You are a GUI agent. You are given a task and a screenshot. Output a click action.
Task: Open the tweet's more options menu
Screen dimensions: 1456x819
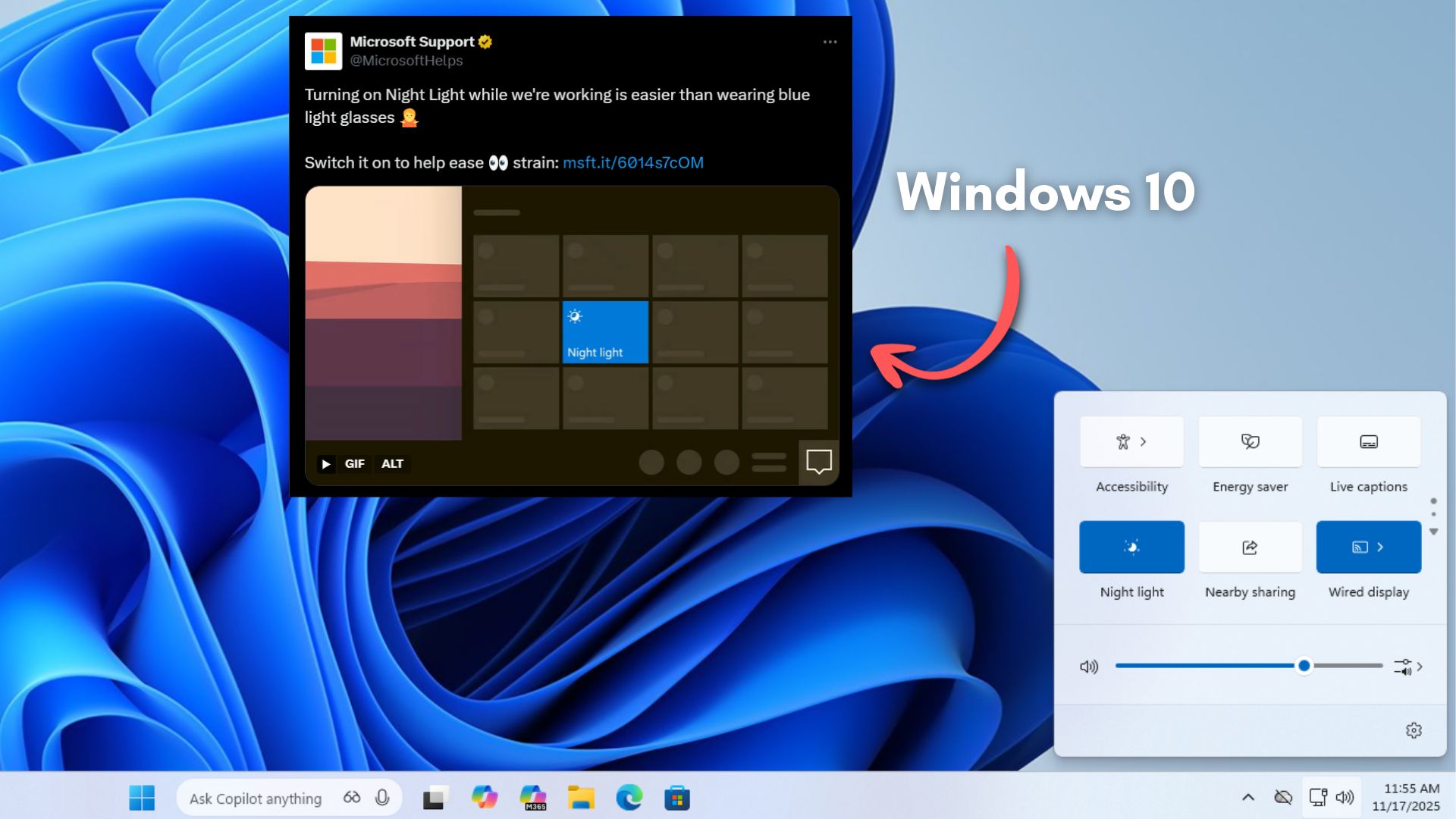click(x=829, y=42)
